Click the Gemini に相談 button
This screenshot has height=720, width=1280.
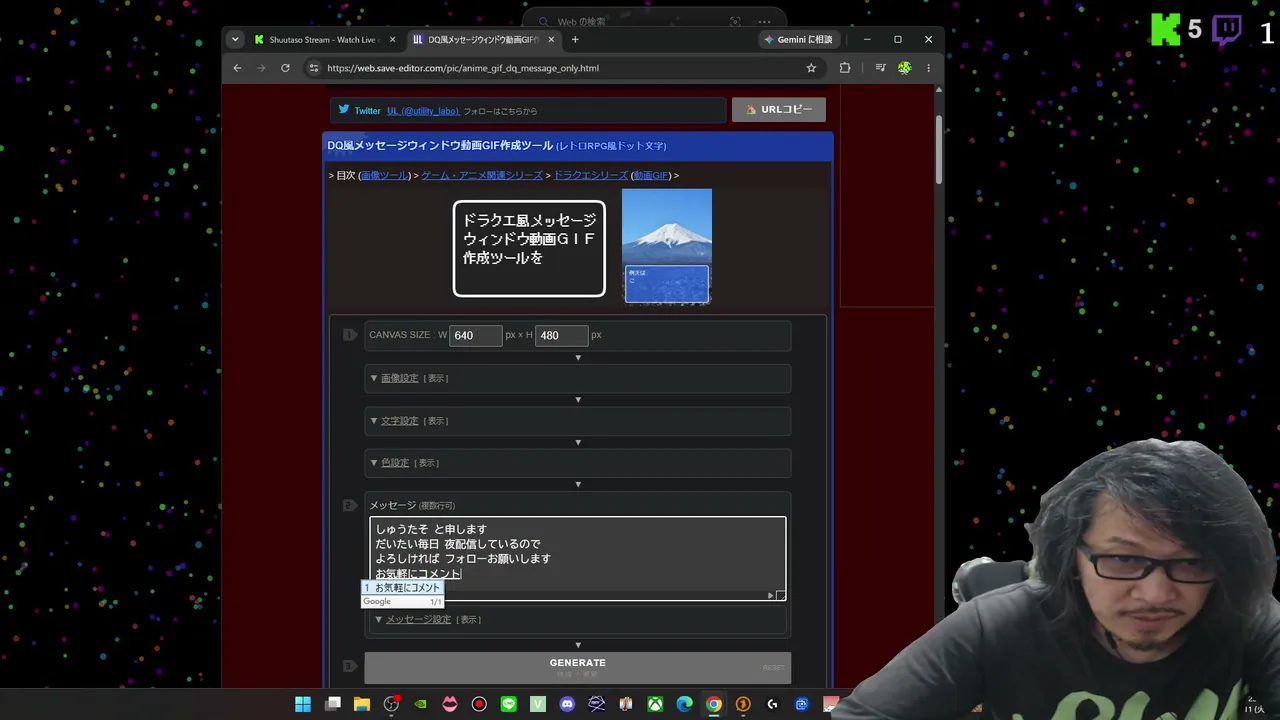[x=797, y=40]
